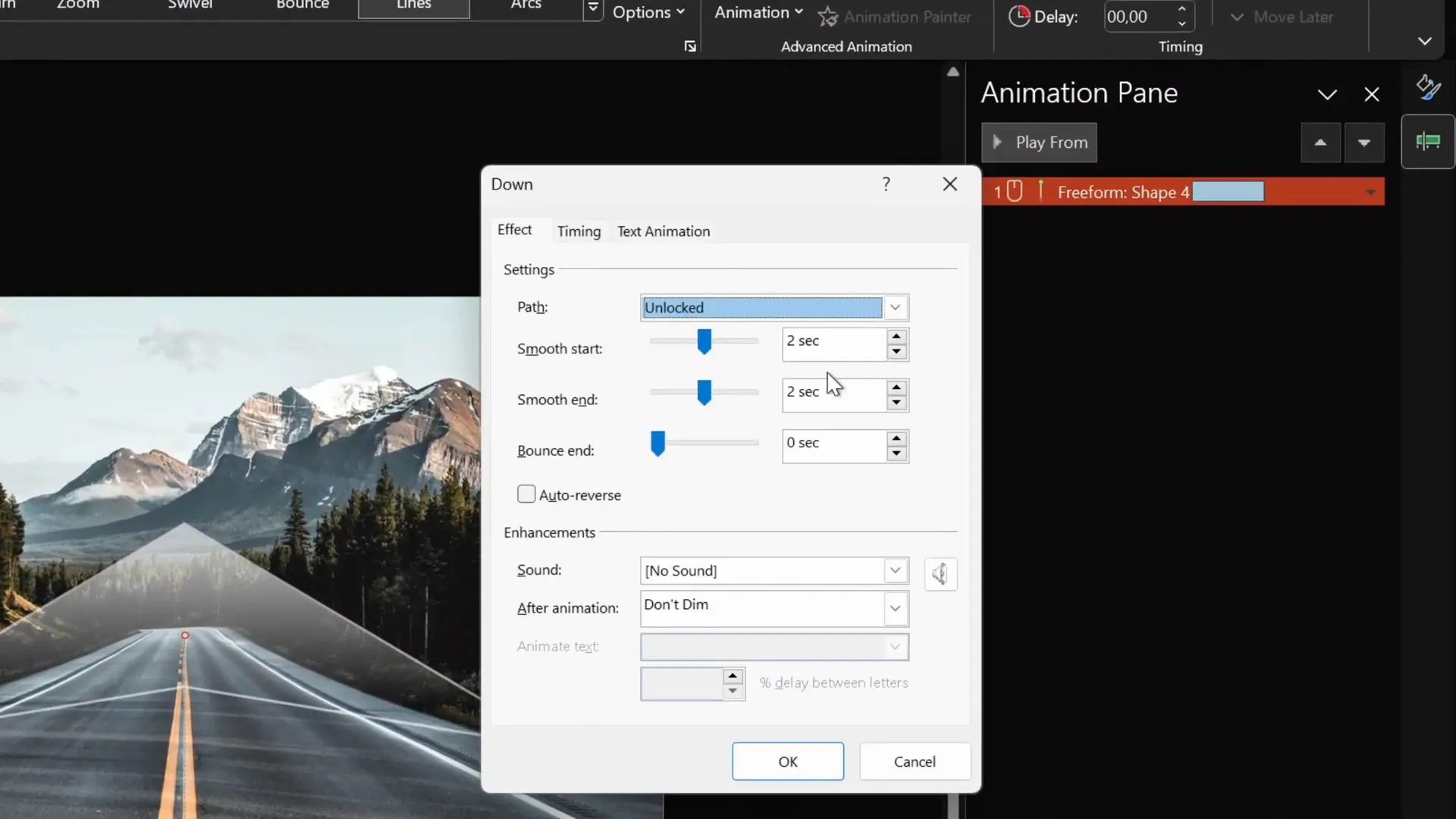This screenshot has width=1456, height=819.
Task: Expand the animation gallery More arrow
Action: pyautogui.click(x=593, y=10)
